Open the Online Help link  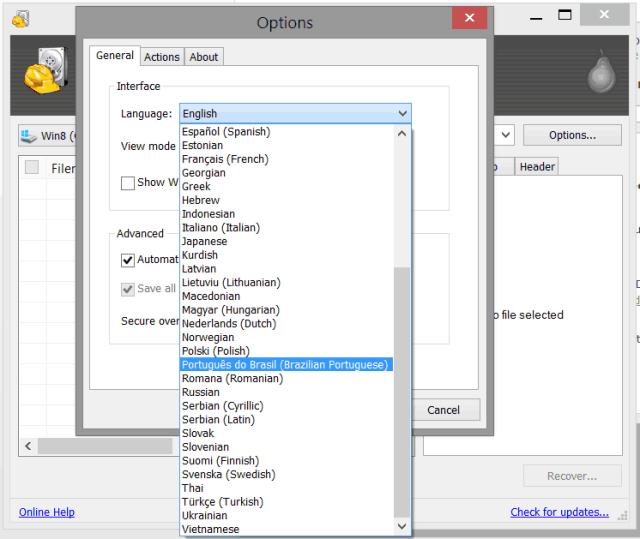coord(47,513)
